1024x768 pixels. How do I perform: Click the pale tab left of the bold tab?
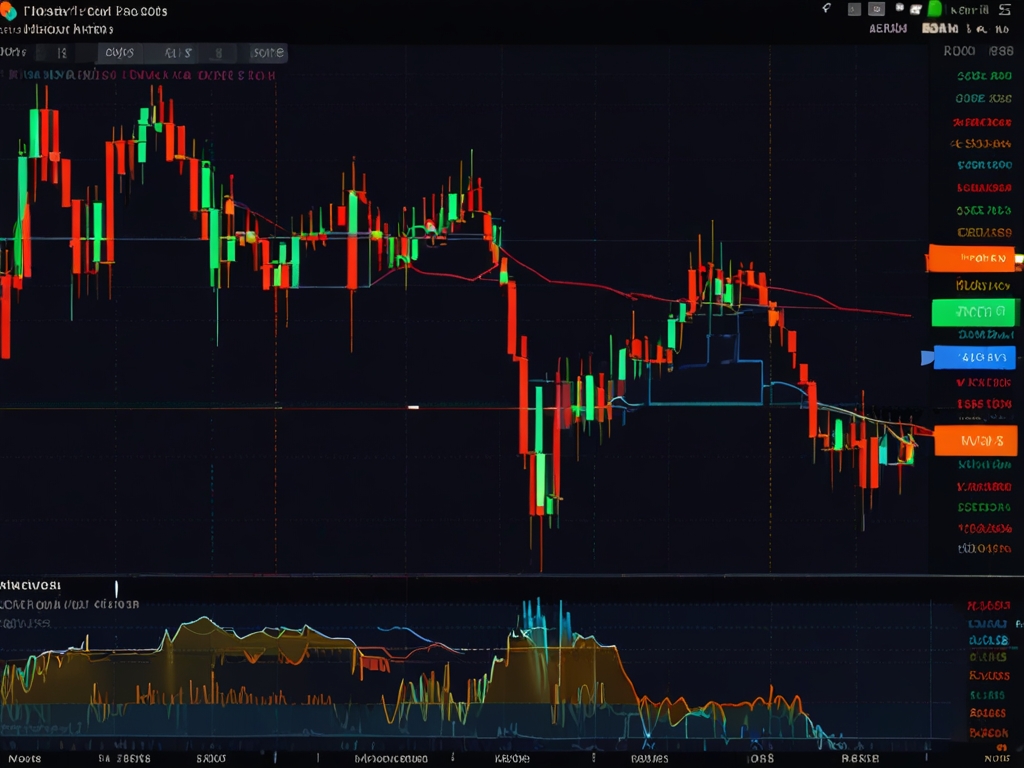(x=888, y=29)
